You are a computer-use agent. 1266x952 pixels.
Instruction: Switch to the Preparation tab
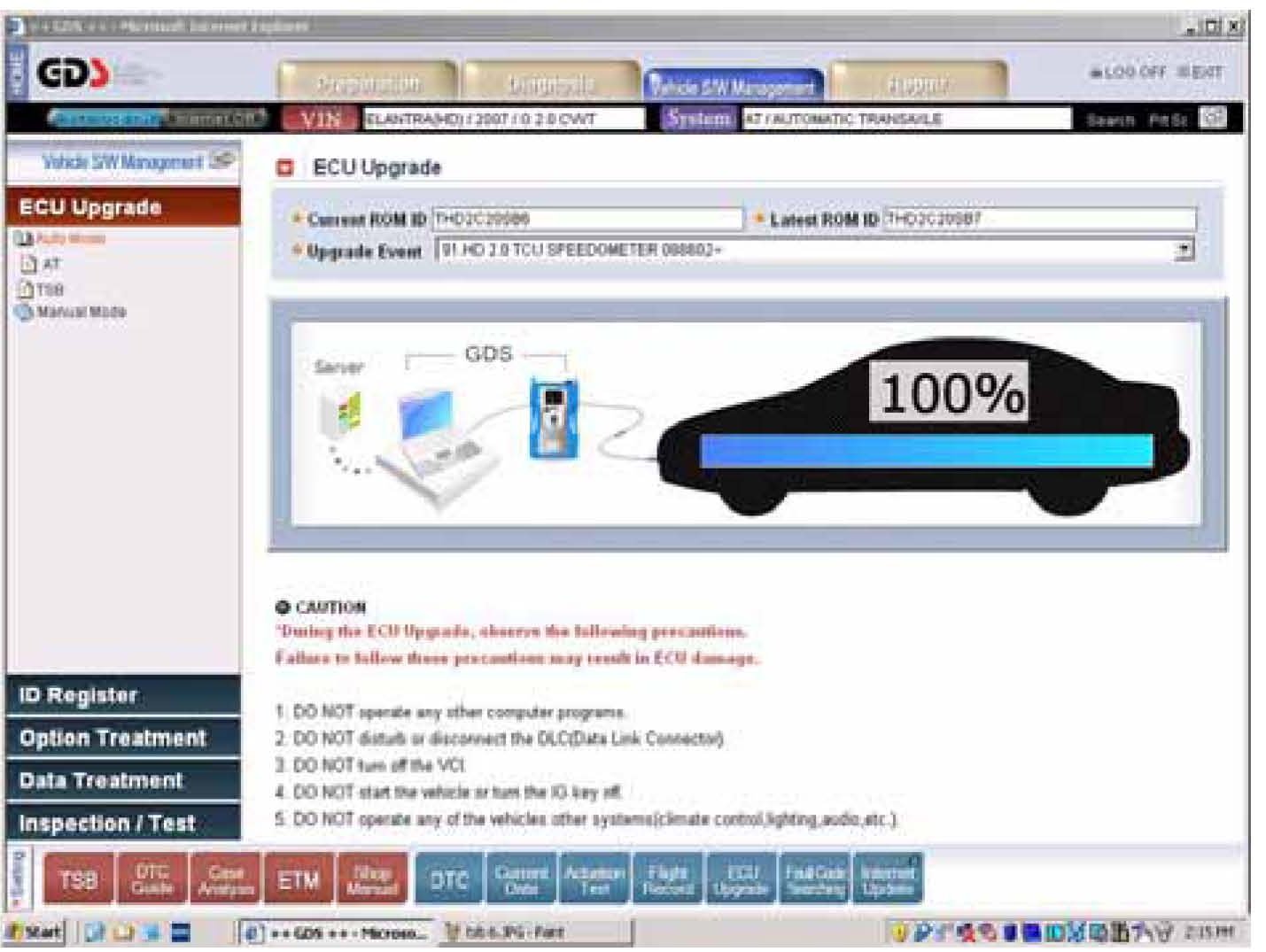(x=368, y=84)
